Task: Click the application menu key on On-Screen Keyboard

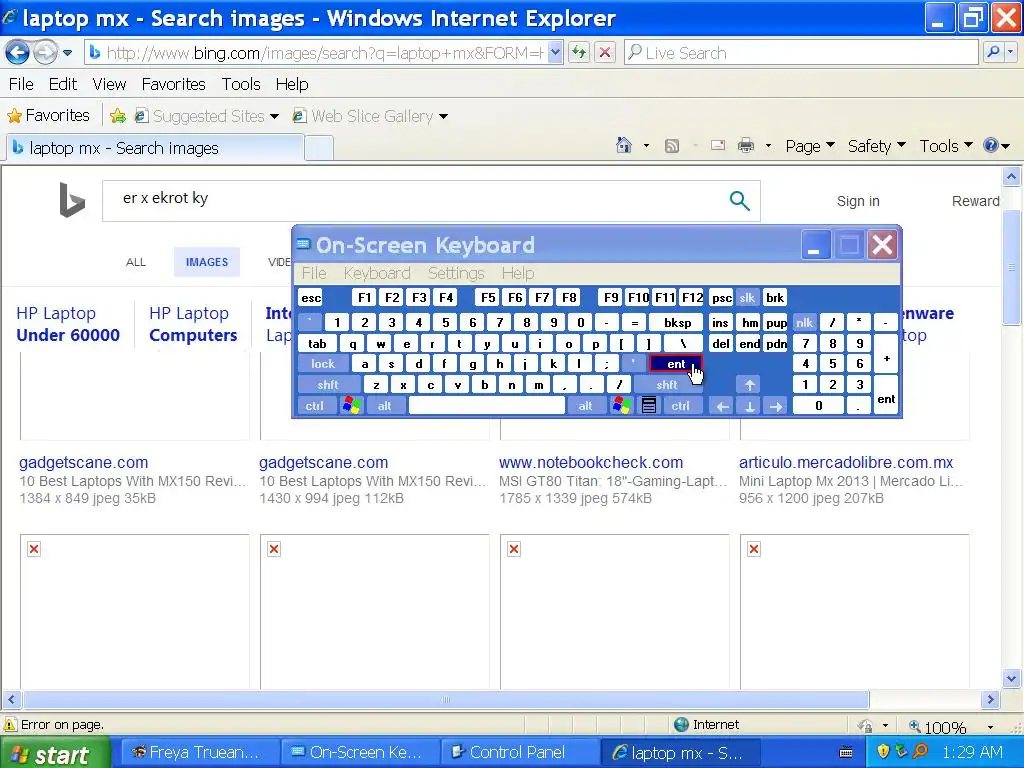Action: pyautogui.click(x=648, y=406)
